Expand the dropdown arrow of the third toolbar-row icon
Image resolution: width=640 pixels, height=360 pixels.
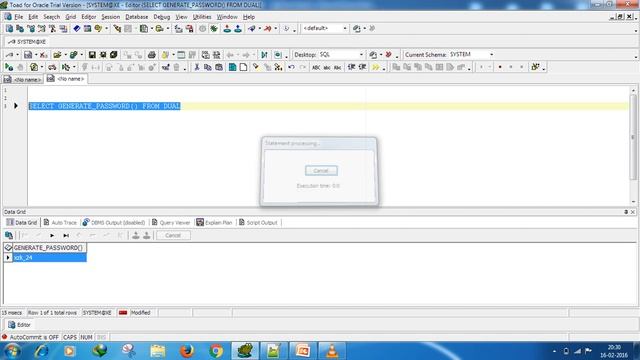tap(42, 67)
